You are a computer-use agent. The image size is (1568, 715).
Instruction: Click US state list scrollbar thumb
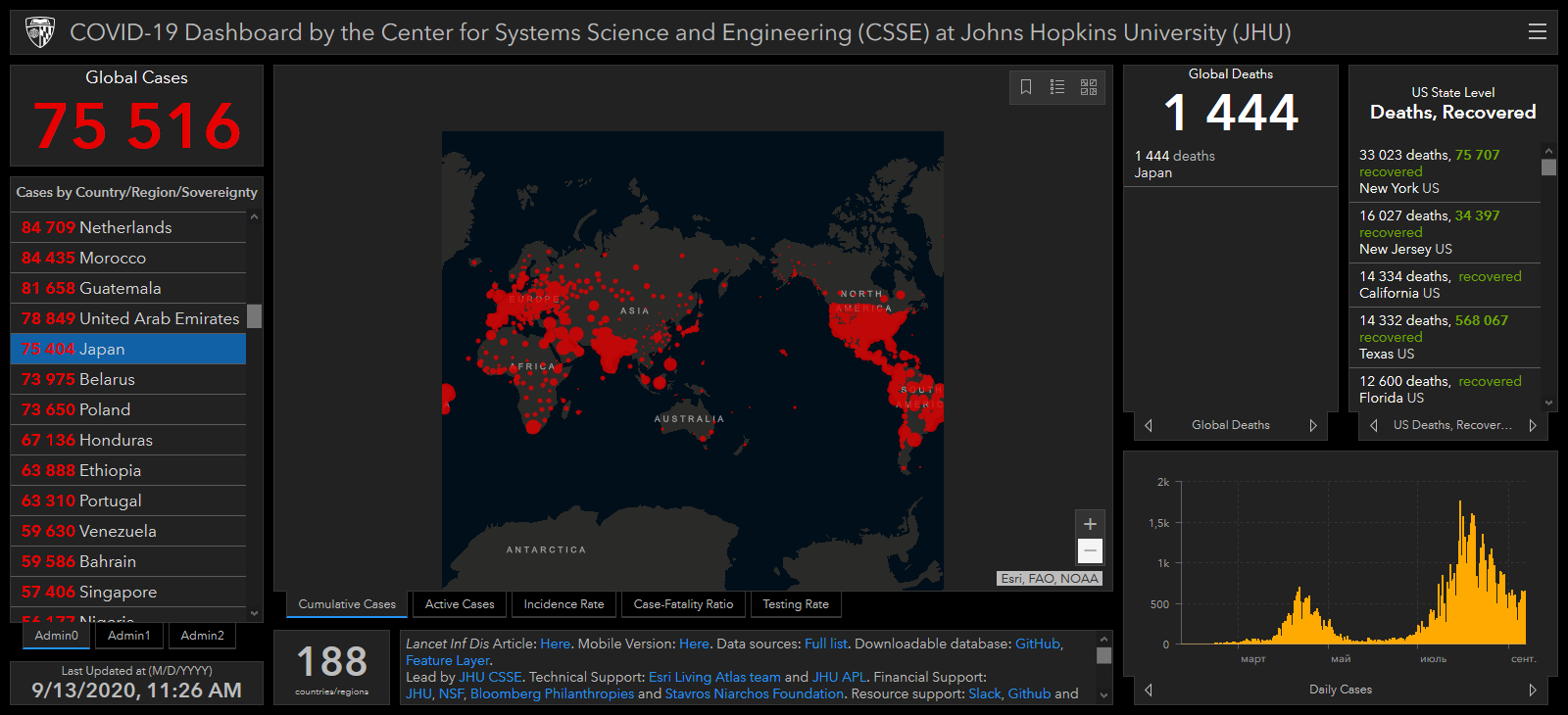1549,167
